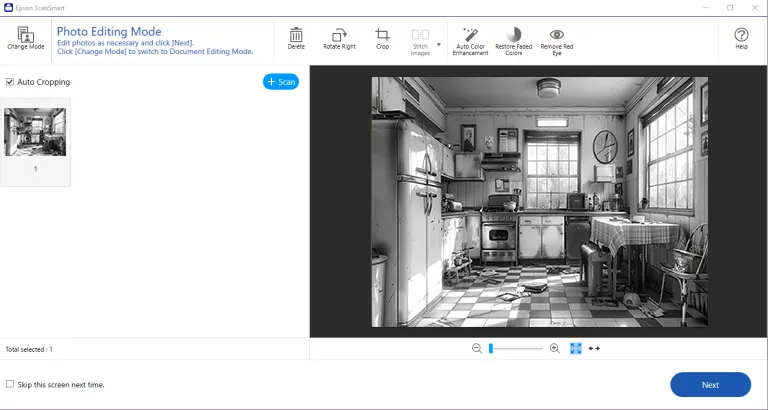768x410 pixels.
Task: Open Help
Action: (x=742, y=38)
